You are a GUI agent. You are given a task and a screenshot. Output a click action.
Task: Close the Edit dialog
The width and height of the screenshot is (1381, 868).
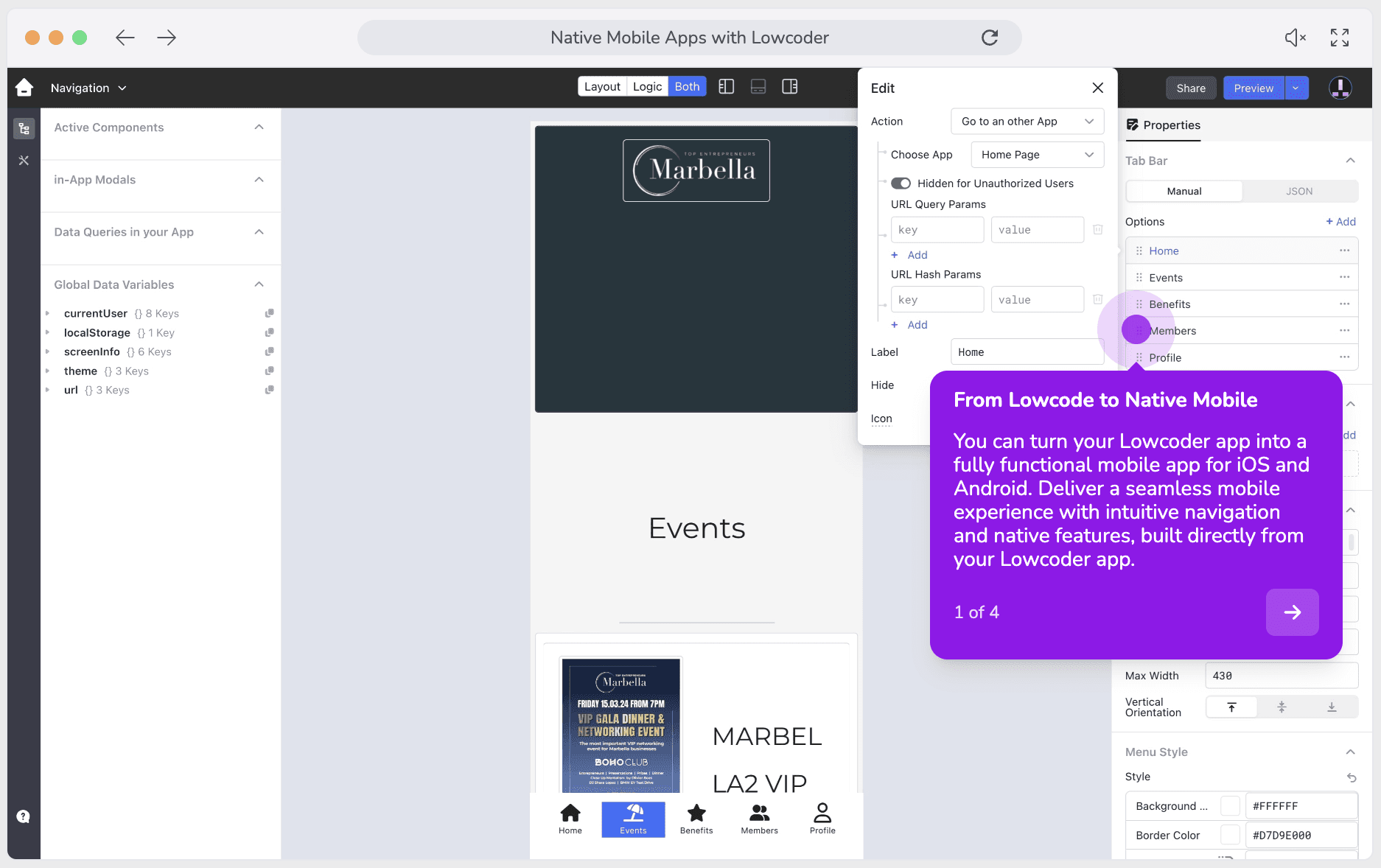coord(1097,88)
